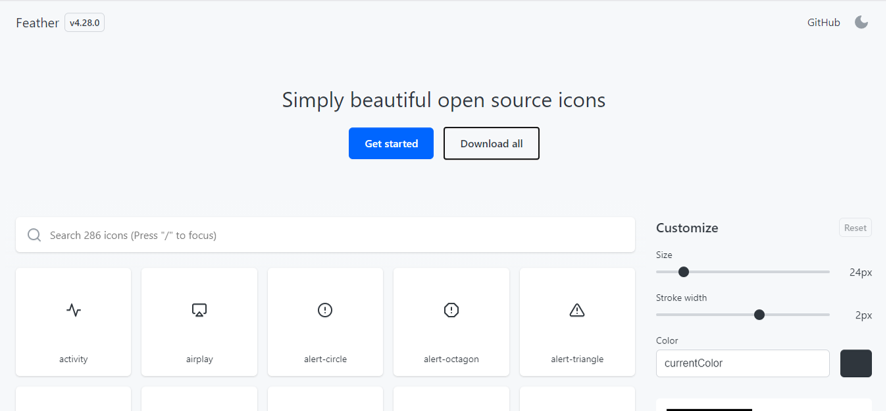Click the currentColor color input field
Screen dimensions: 886x411
742,364
